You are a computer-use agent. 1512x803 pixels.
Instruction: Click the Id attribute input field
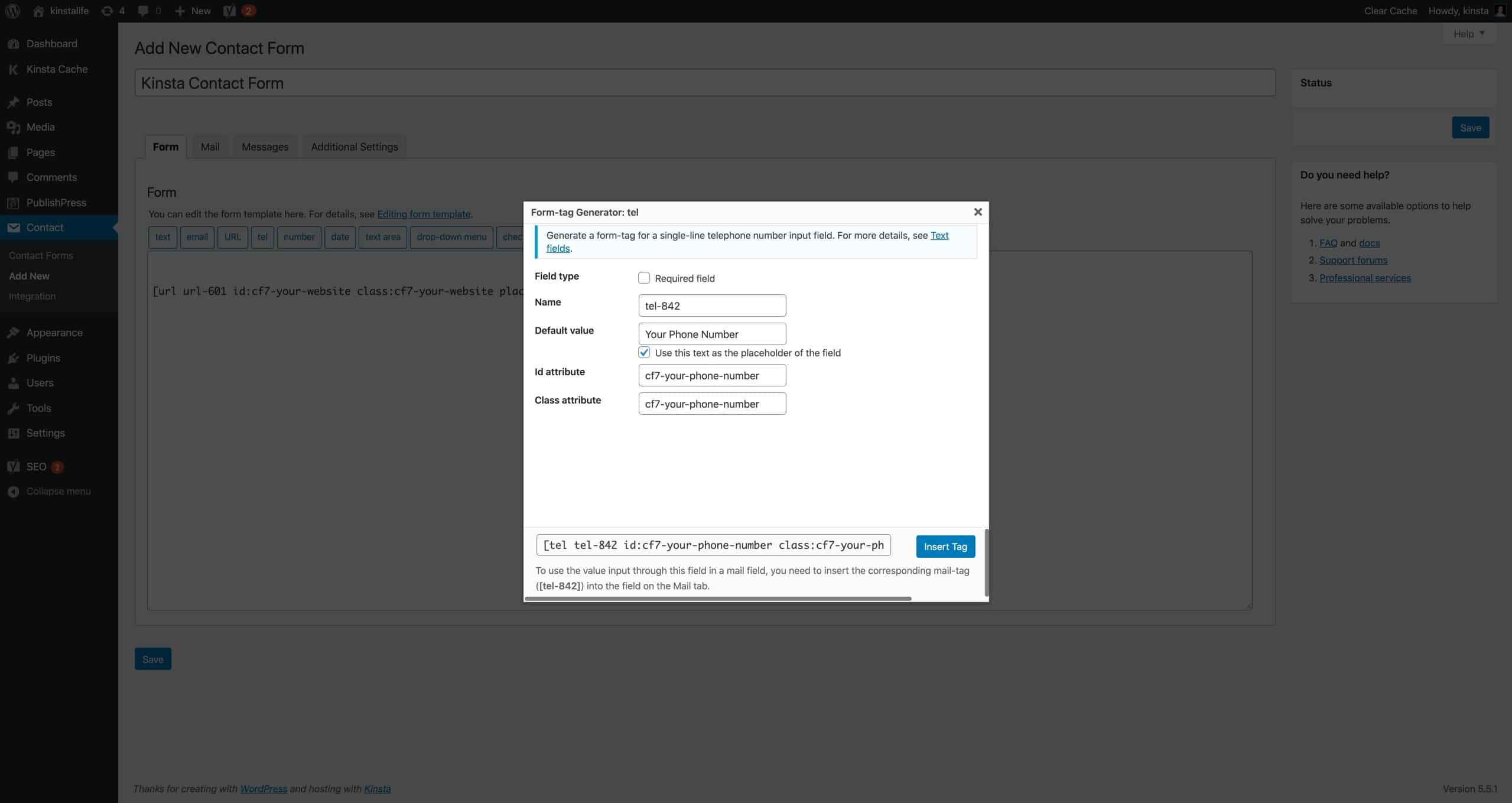pyautogui.click(x=712, y=375)
